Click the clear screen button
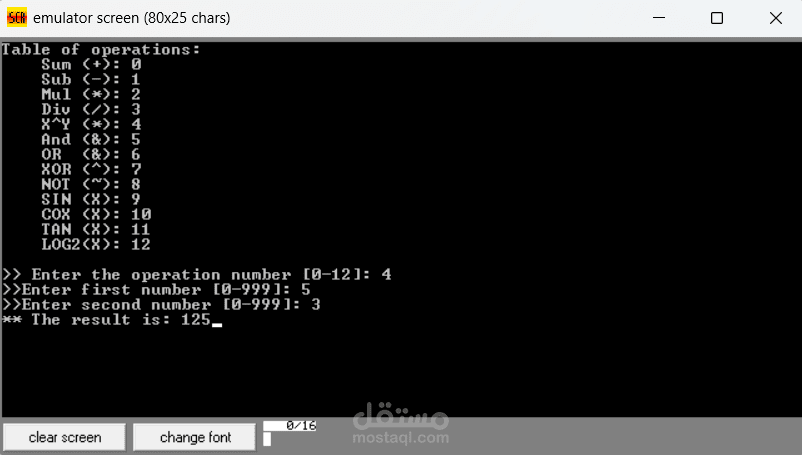The image size is (802, 455). pyautogui.click(x=64, y=437)
